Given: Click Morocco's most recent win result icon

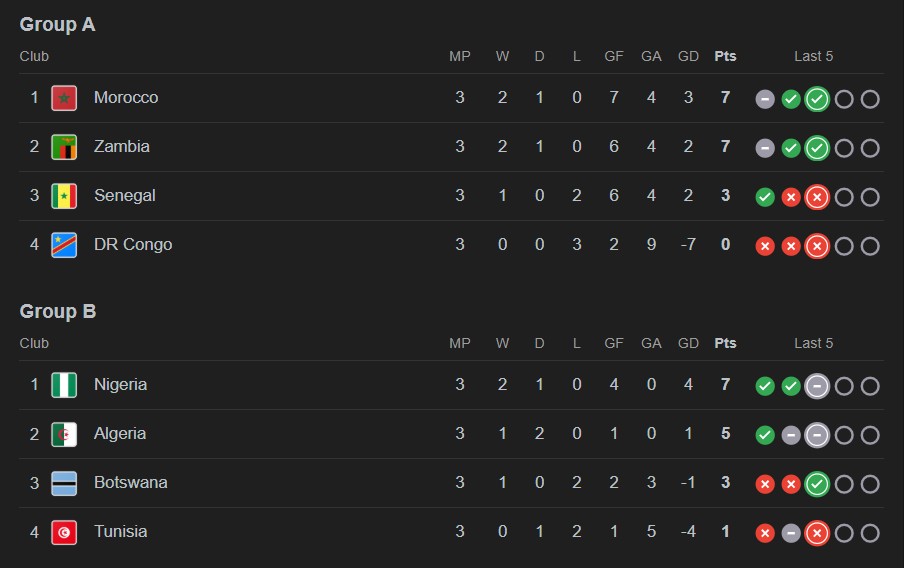Looking at the screenshot, I should pyautogui.click(x=817, y=99).
